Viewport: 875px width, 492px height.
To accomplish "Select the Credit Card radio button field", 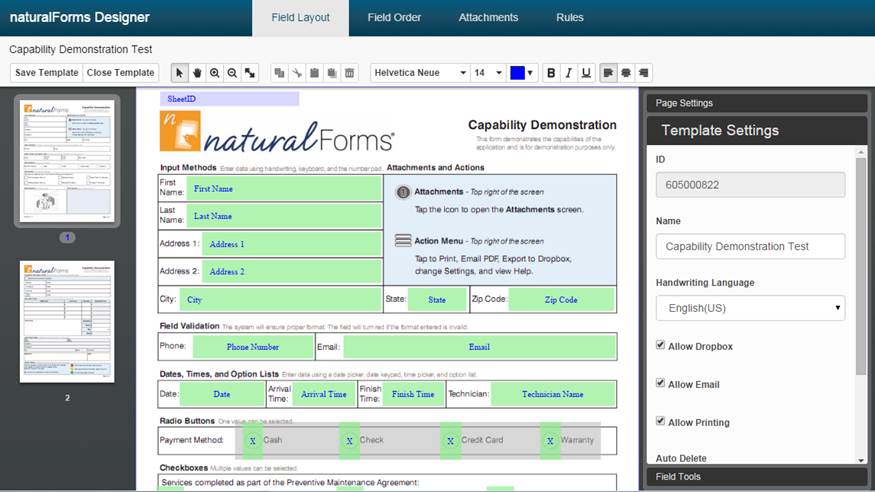I will [x=450, y=441].
